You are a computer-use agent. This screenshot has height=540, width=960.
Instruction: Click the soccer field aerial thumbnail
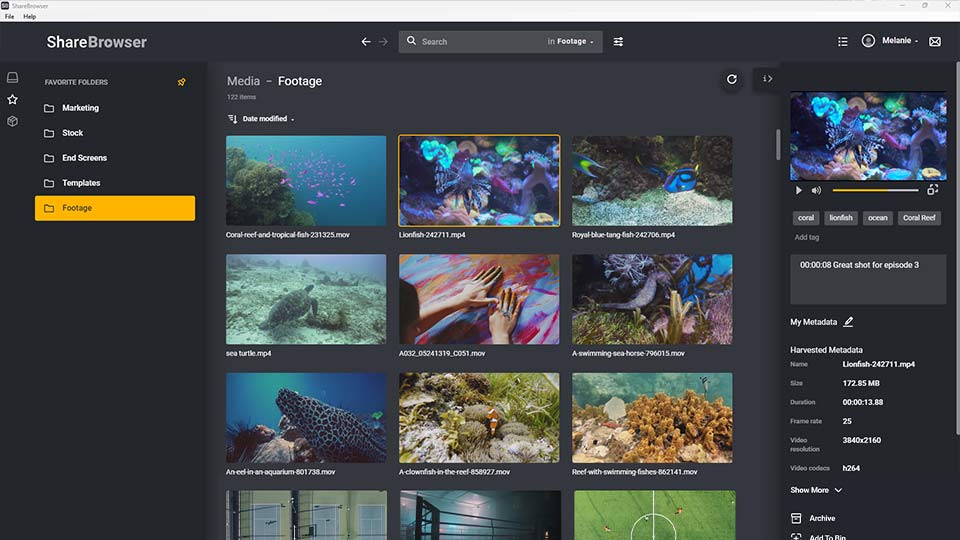(x=654, y=515)
